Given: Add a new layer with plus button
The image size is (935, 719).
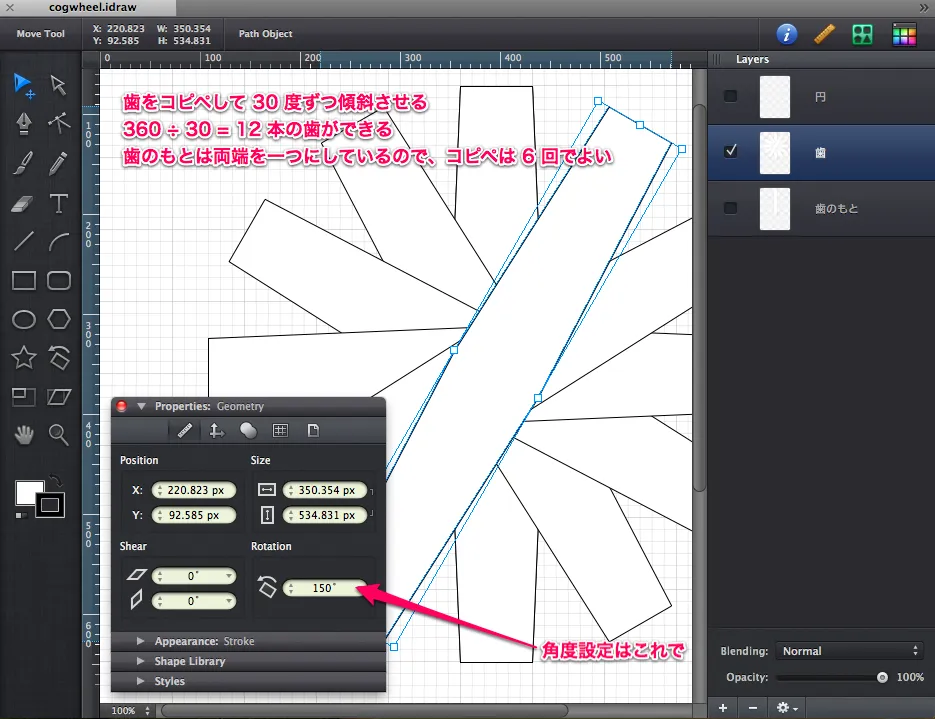Looking at the screenshot, I should 723,708.
